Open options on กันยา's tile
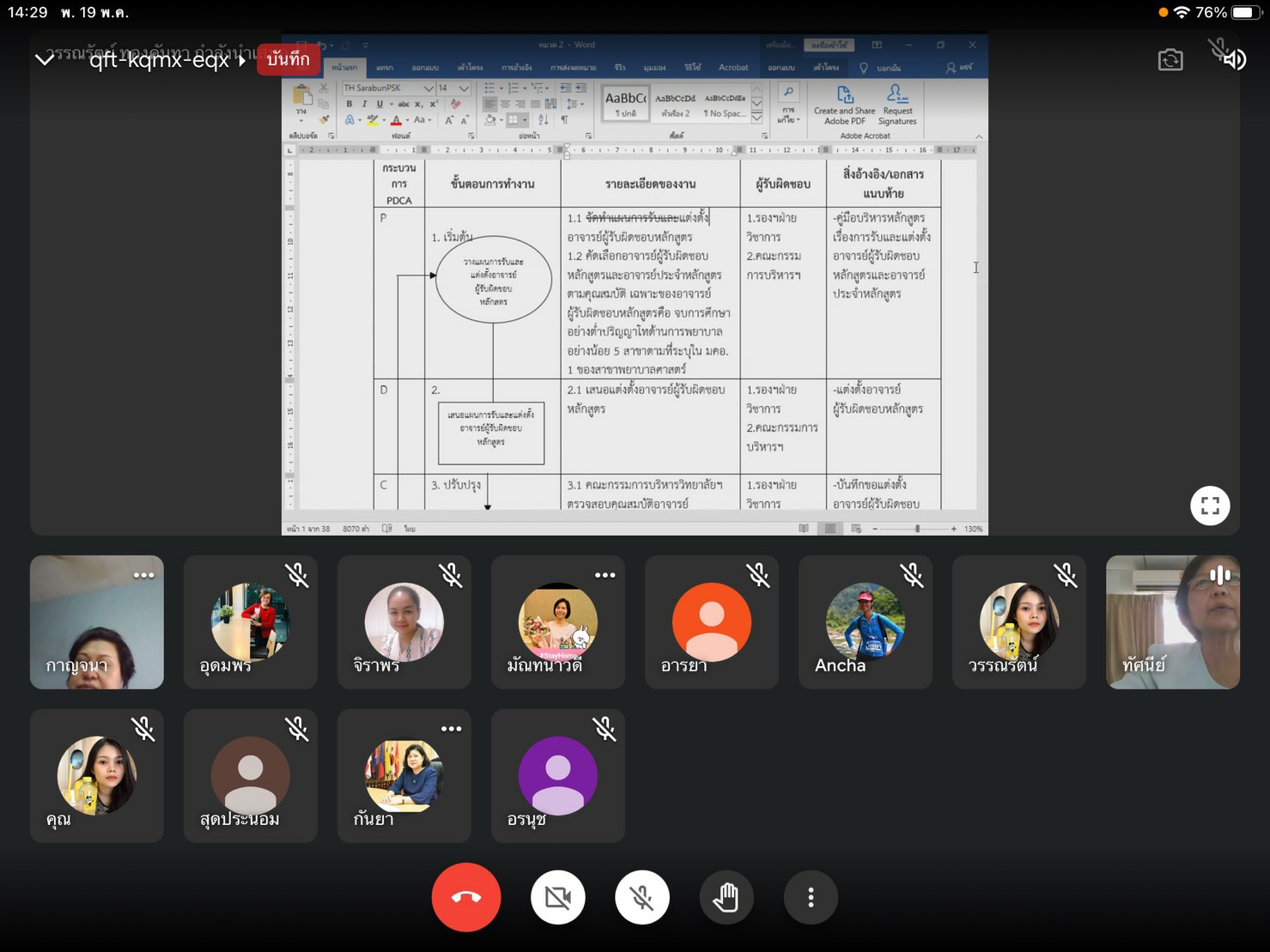This screenshot has width=1270, height=952. pos(451,729)
